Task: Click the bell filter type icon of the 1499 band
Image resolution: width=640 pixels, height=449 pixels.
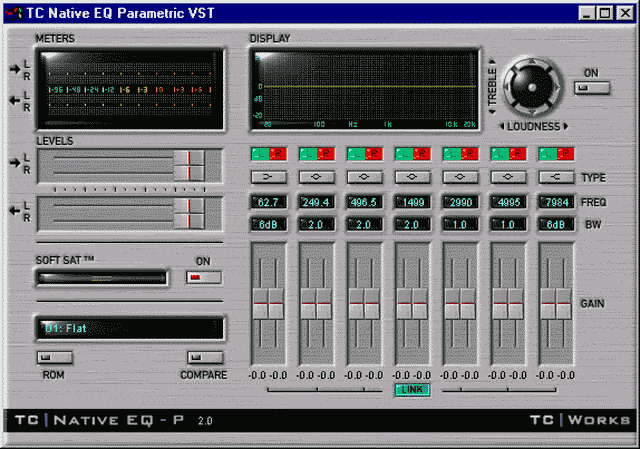Action: pos(412,177)
